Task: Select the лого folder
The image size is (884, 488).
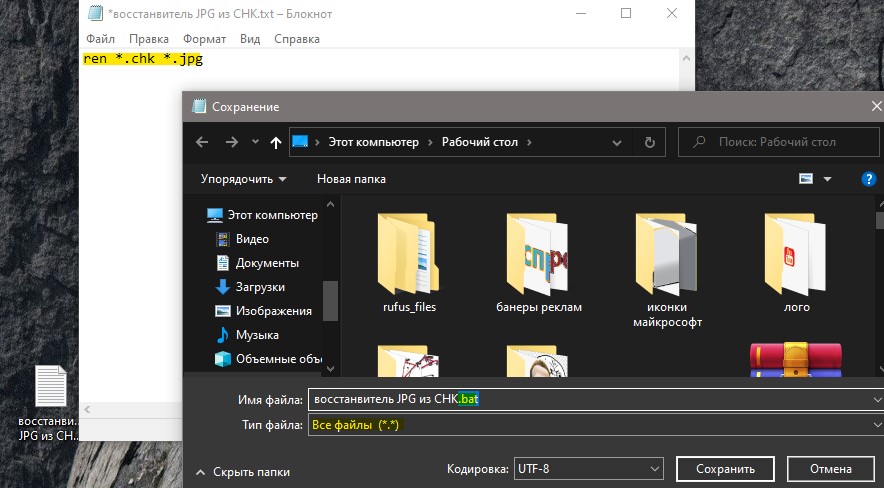Action: click(x=796, y=264)
